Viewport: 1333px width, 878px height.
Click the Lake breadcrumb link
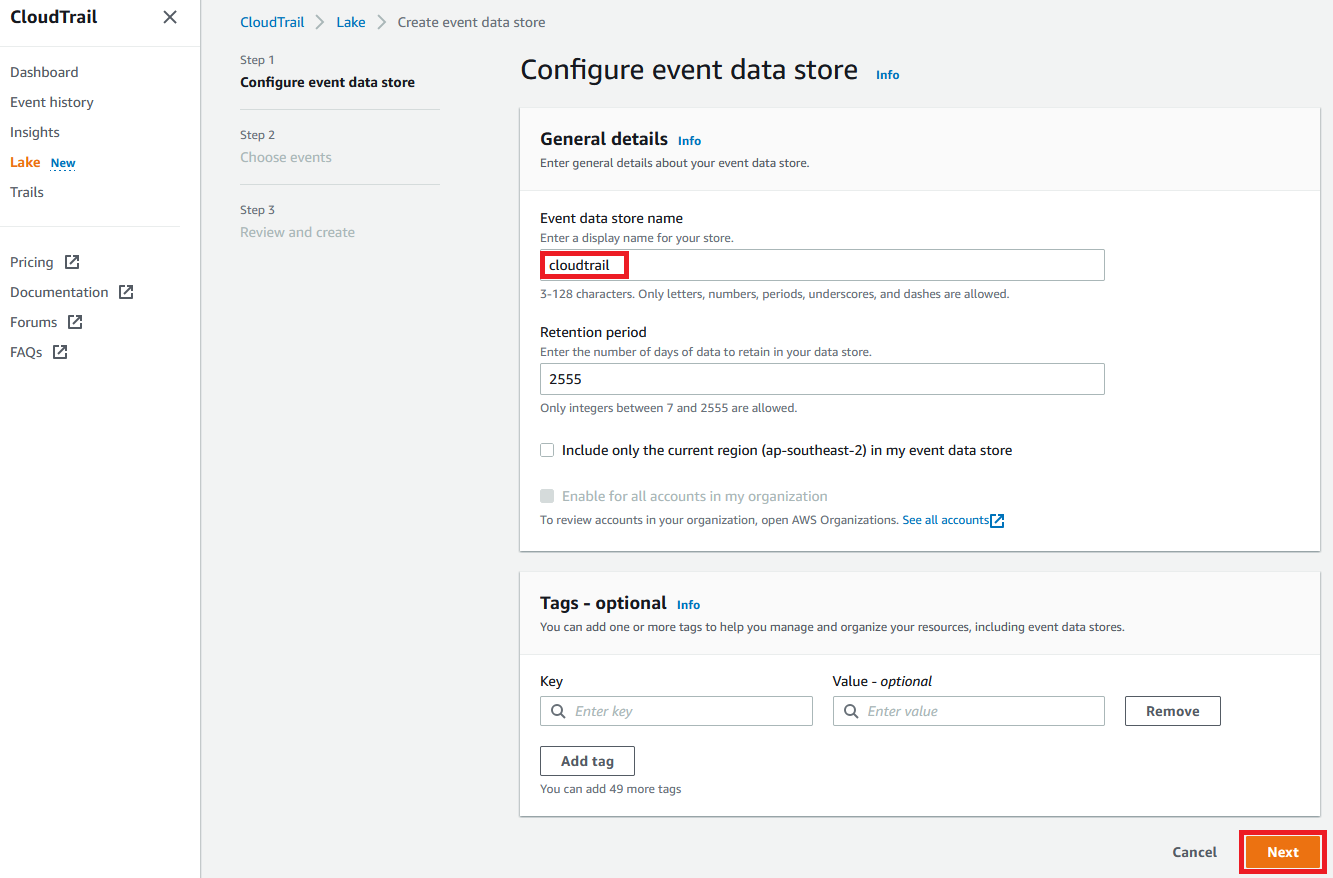point(351,22)
